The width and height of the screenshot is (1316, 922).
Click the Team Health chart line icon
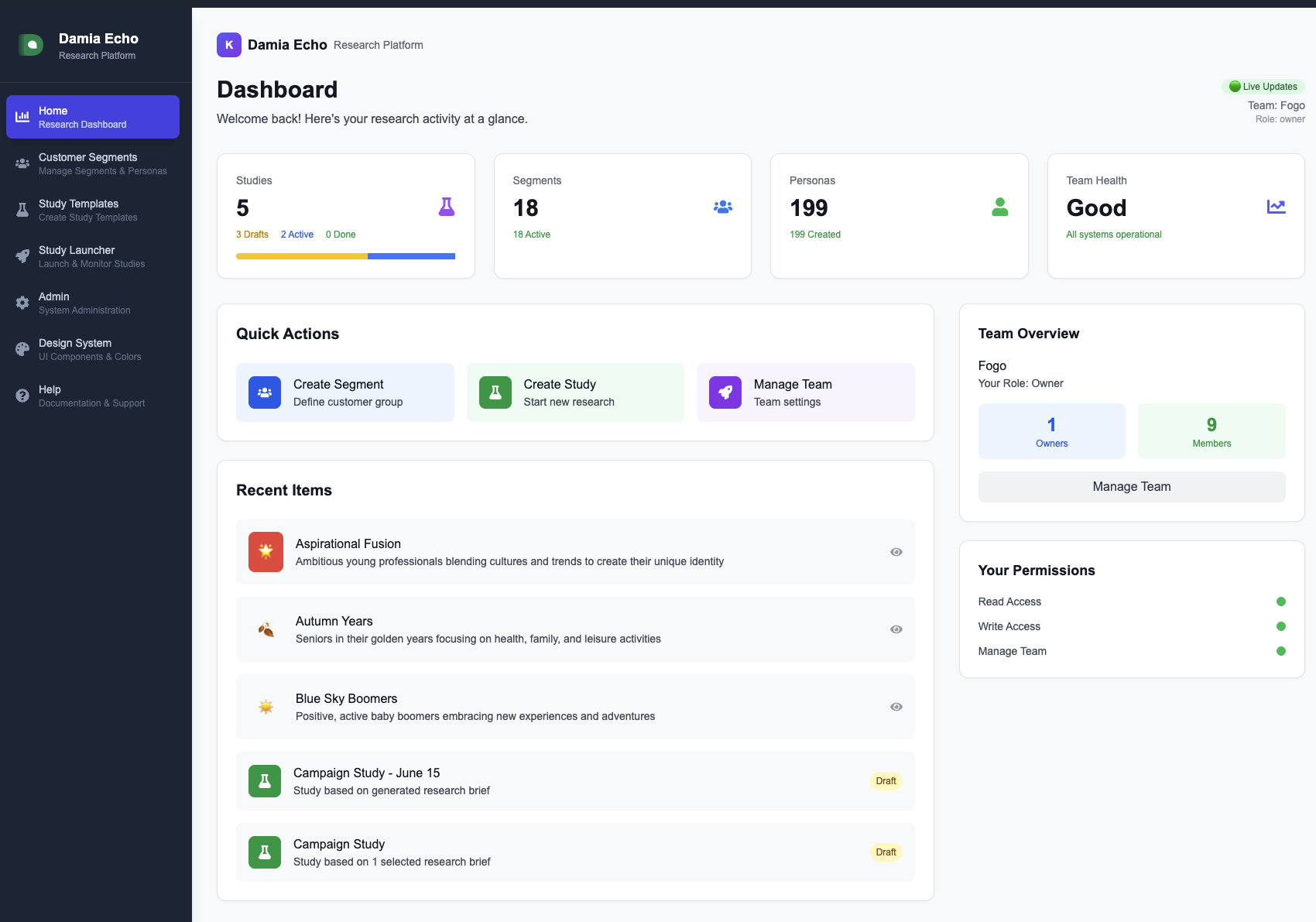[x=1277, y=207]
